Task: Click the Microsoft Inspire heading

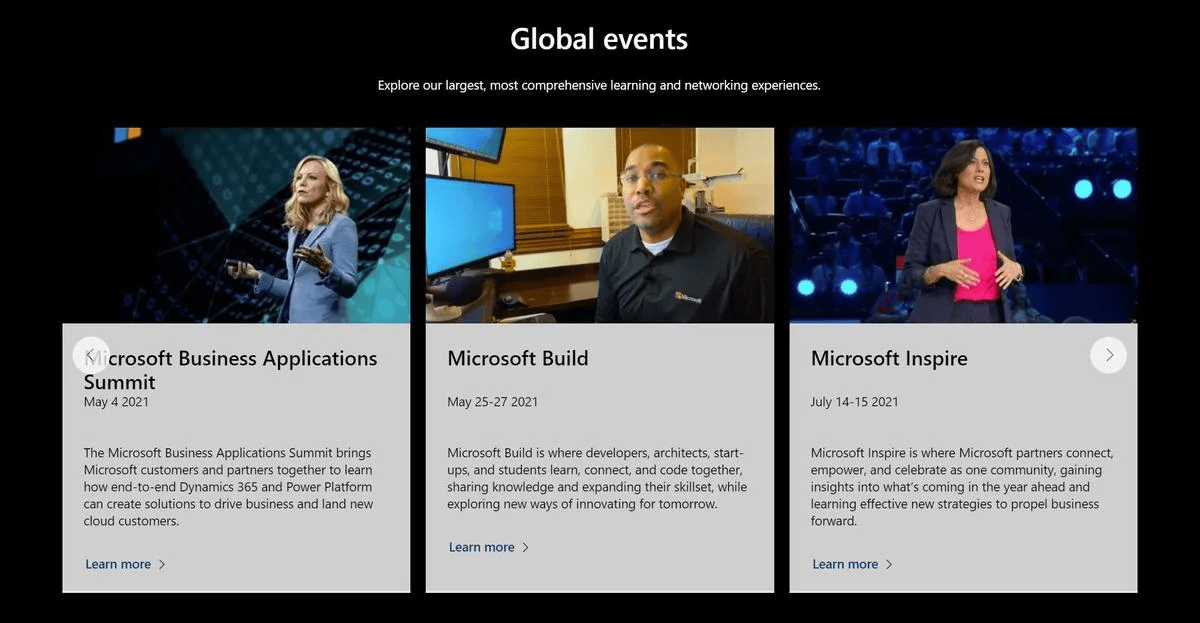Action: 889,358
